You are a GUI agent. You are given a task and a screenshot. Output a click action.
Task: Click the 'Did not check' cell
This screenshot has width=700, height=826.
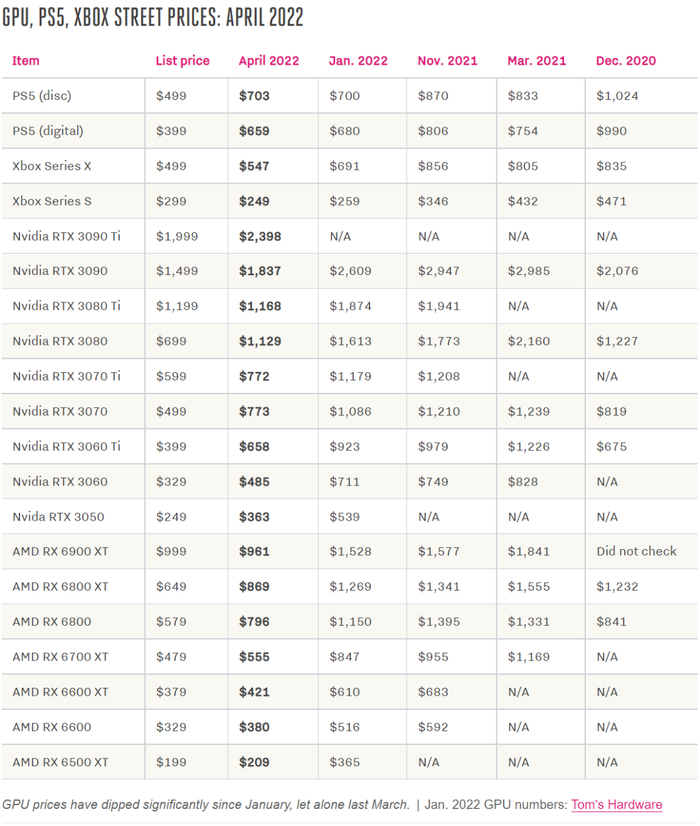636,551
